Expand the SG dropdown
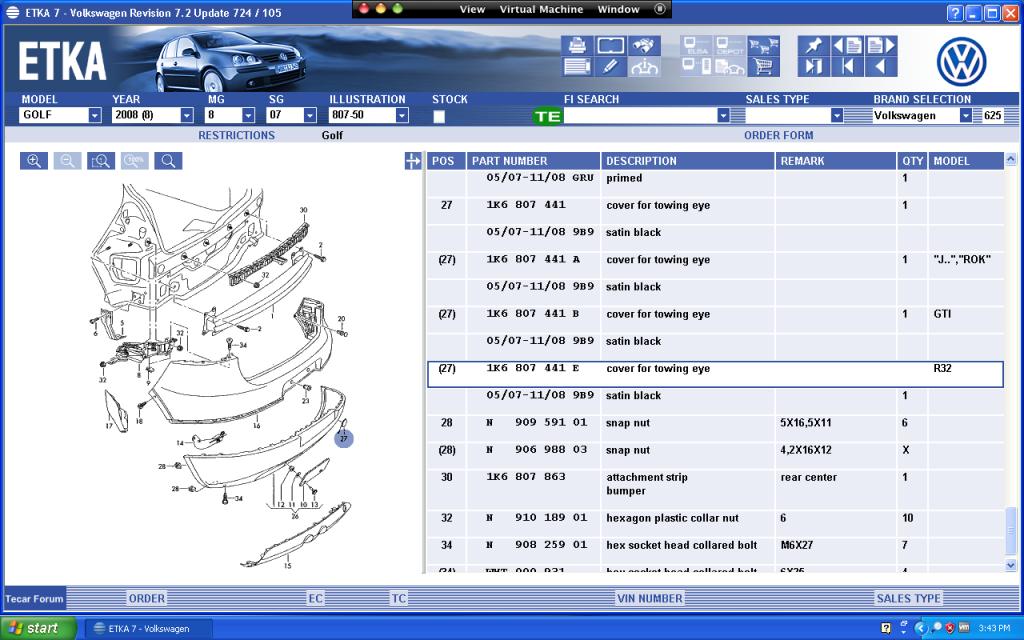Screen dimensions: 1024x640 pos(310,116)
